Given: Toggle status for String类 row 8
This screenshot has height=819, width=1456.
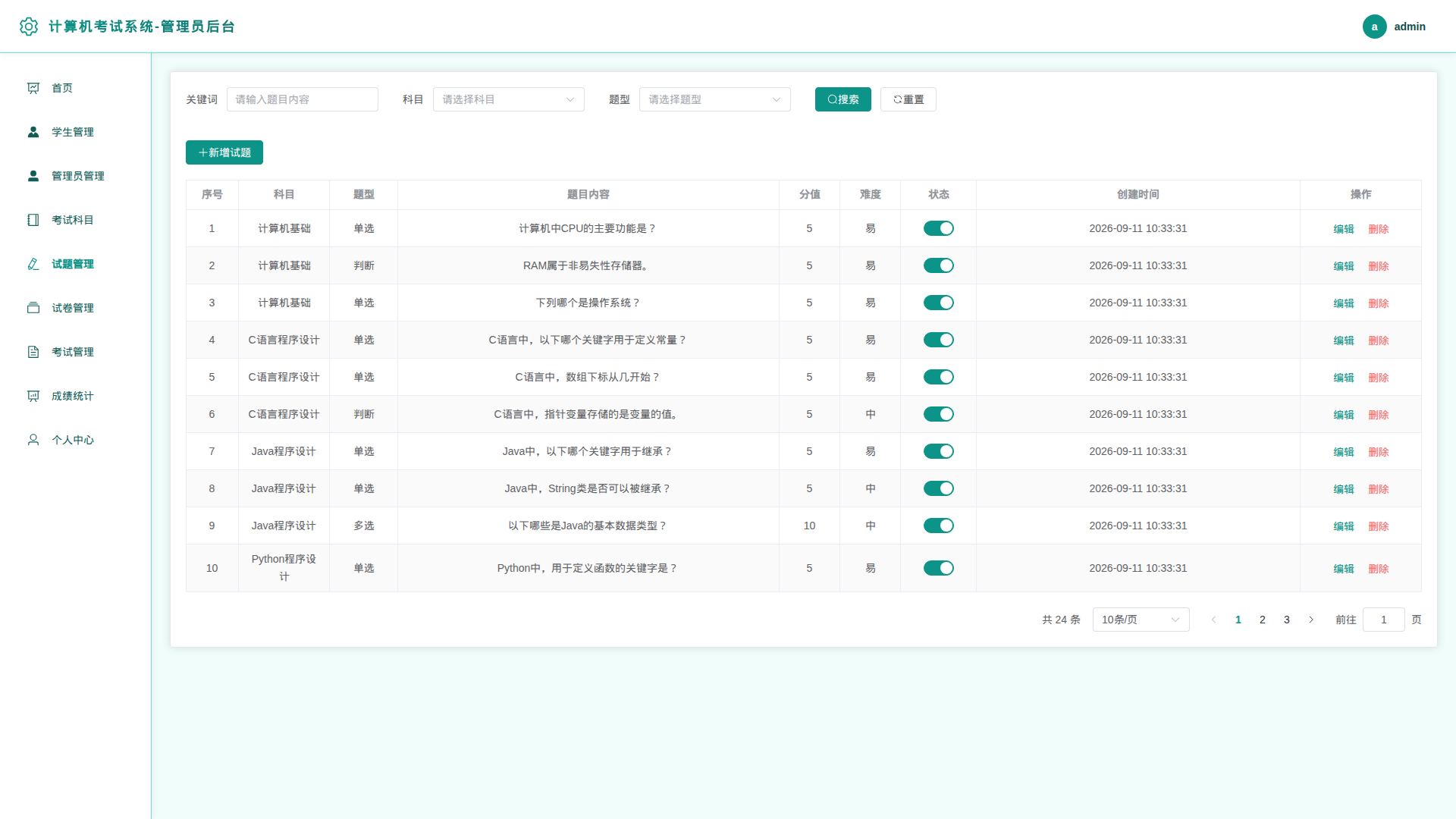Looking at the screenshot, I should [x=938, y=488].
